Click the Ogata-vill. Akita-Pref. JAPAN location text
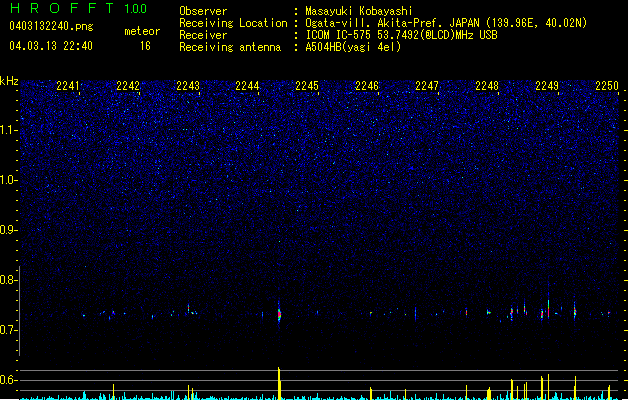629x400 pixels. 446,23
